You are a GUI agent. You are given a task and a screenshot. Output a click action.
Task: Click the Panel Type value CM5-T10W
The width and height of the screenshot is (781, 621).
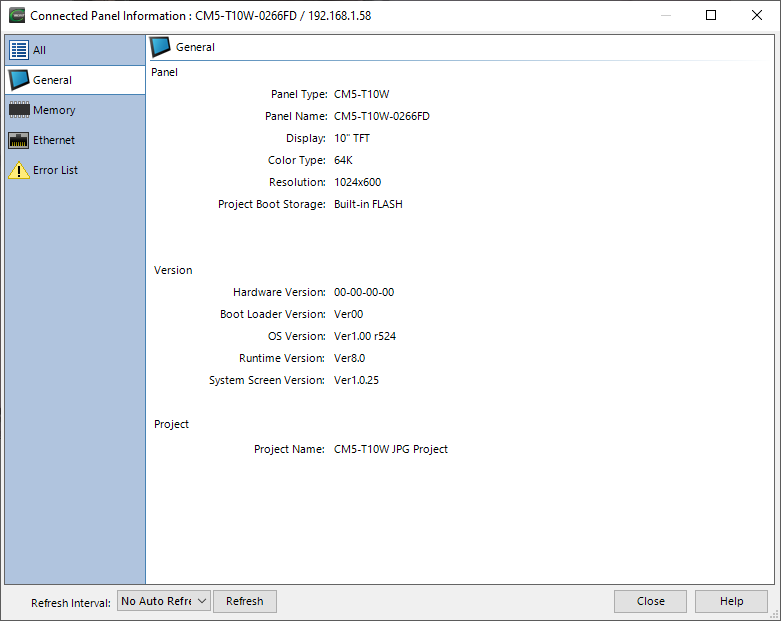pos(362,94)
